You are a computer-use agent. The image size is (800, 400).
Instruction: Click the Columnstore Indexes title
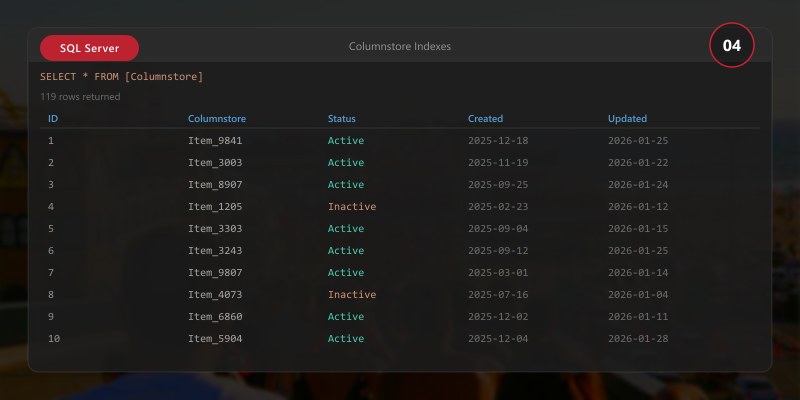tap(400, 46)
